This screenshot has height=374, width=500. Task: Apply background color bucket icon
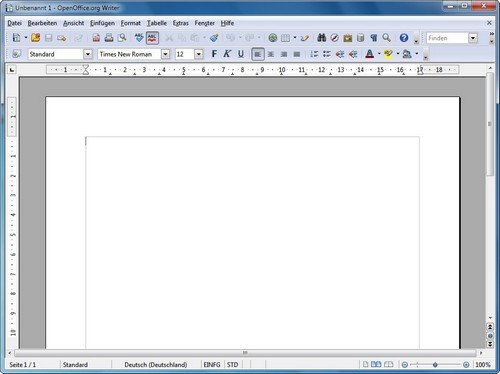tap(407, 54)
